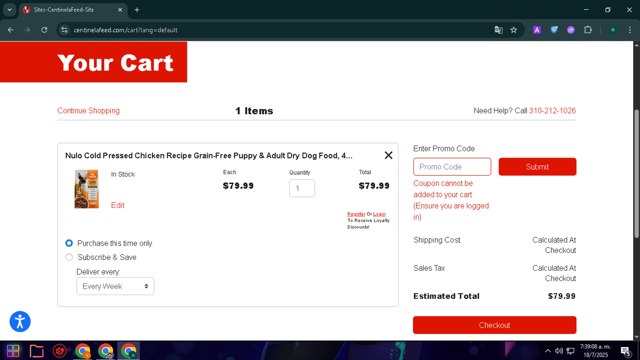Open the accessibility options icon

20,322
